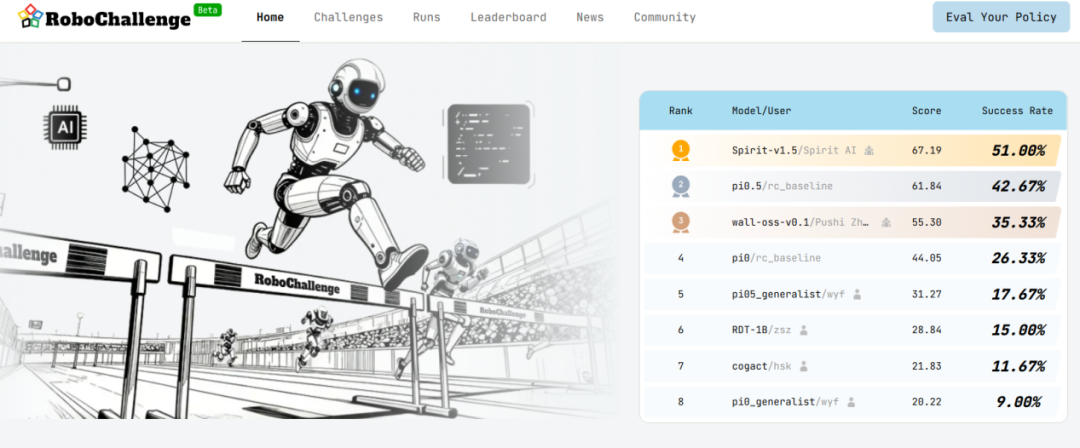Click the organization icon beside Pushi Zh…
This screenshot has height=448, width=1080.
coord(886,222)
